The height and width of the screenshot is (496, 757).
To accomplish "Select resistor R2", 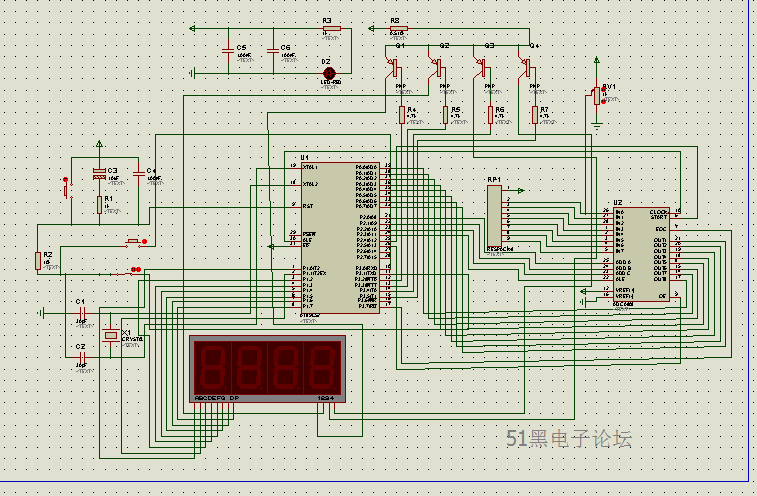I will [x=38, y=261].
